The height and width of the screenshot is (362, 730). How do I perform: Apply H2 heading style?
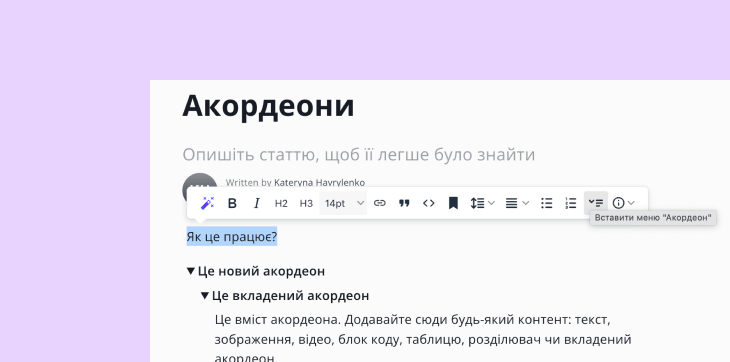pyautogui.click(x=281, y=203)
